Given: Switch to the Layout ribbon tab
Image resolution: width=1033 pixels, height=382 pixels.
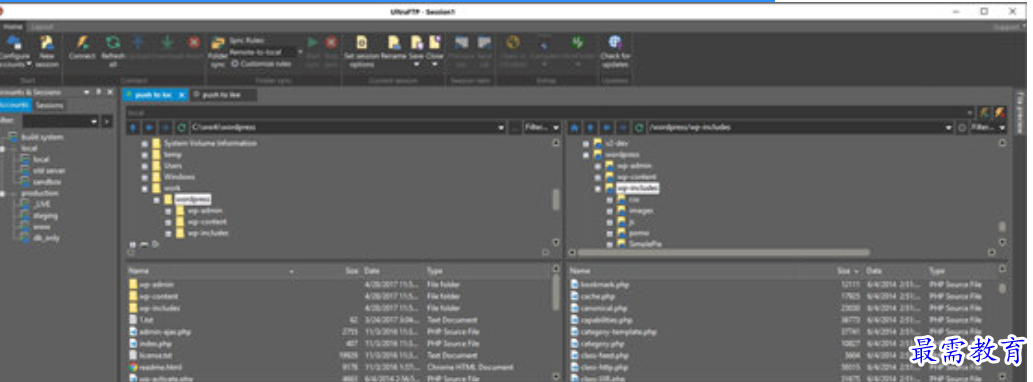Looking at the screenshot, I should click(x=43, y=26).
